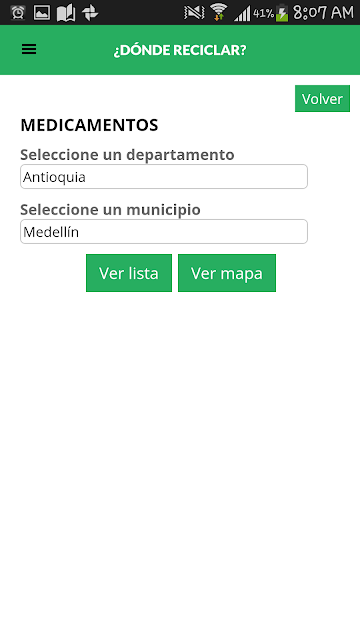This screenshot has width=360, height=640.
Task: Tap the Seleccione un departamento label
Action: pyautogui.click(x=127, y=155)
